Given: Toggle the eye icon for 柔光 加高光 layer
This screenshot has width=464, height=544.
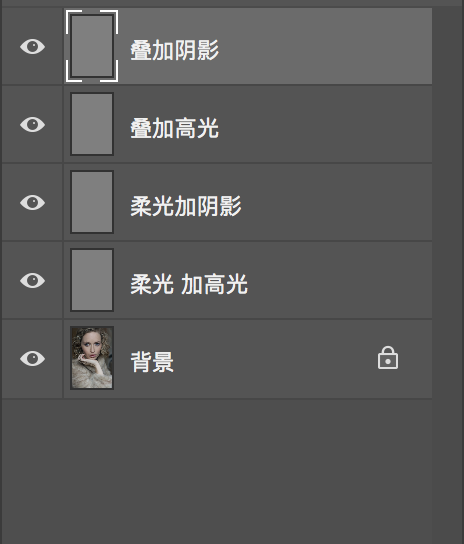Looking at the screenshot, I should [32, 281].
